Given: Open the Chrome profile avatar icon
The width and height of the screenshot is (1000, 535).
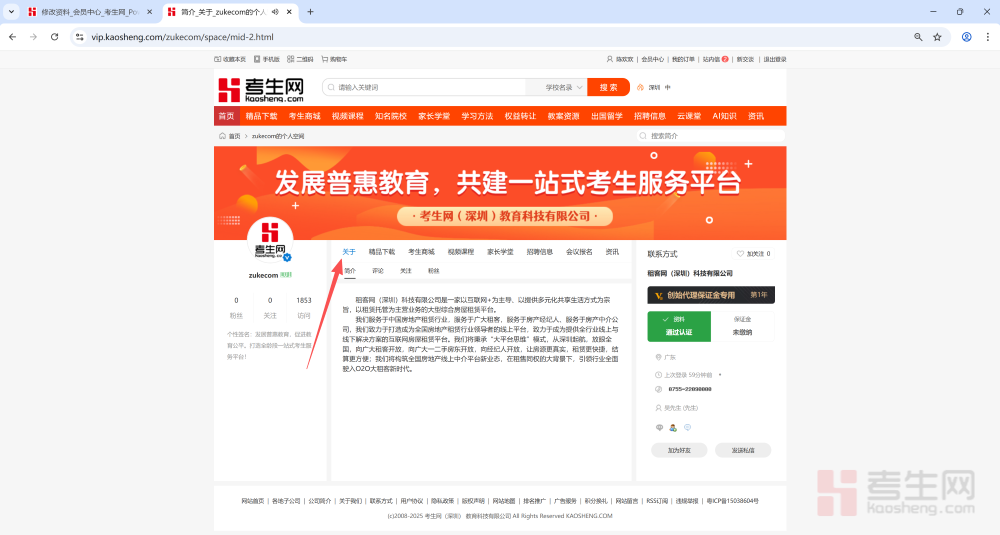Looking at the screenshot, I should click(966, 37).
